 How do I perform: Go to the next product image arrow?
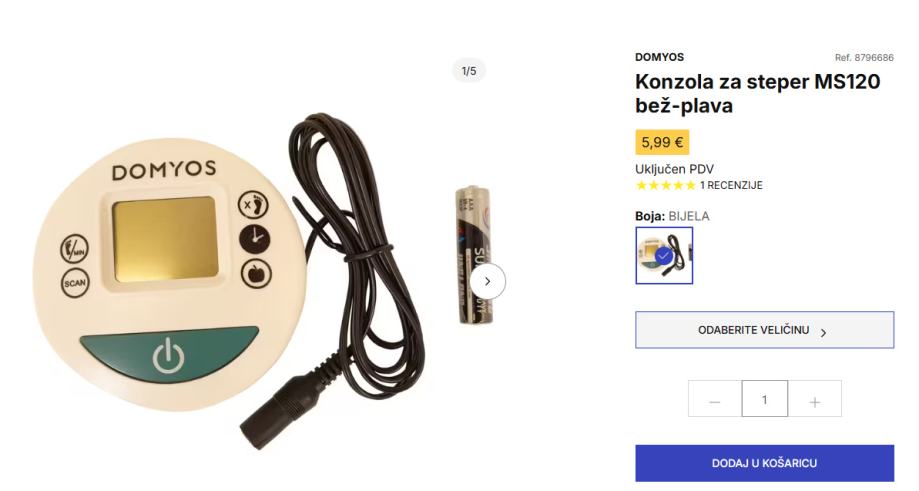pyautogui.click(x=487, y=281)
